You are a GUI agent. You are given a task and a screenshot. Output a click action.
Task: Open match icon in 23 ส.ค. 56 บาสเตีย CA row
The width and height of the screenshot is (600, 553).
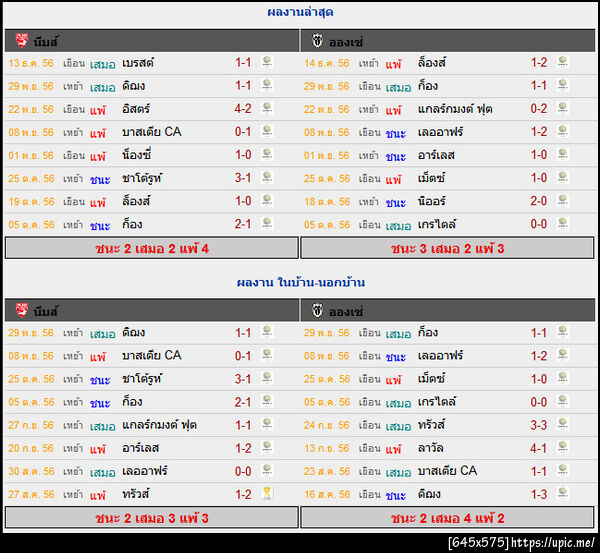coord(562,471)
